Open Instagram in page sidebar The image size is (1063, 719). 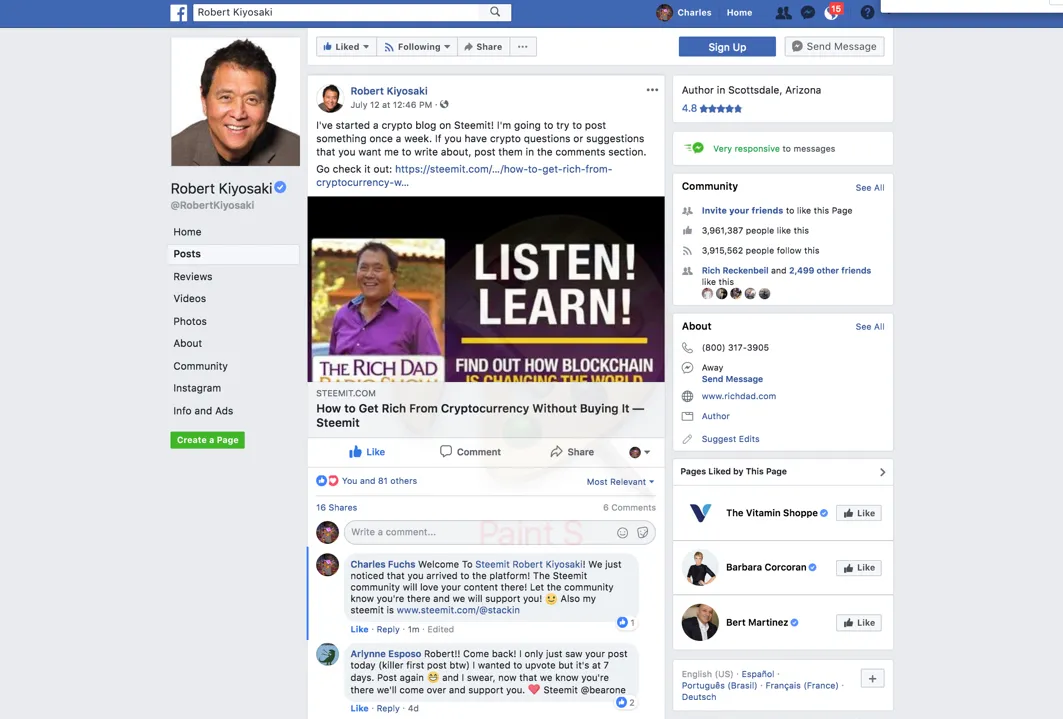(197, 388)
